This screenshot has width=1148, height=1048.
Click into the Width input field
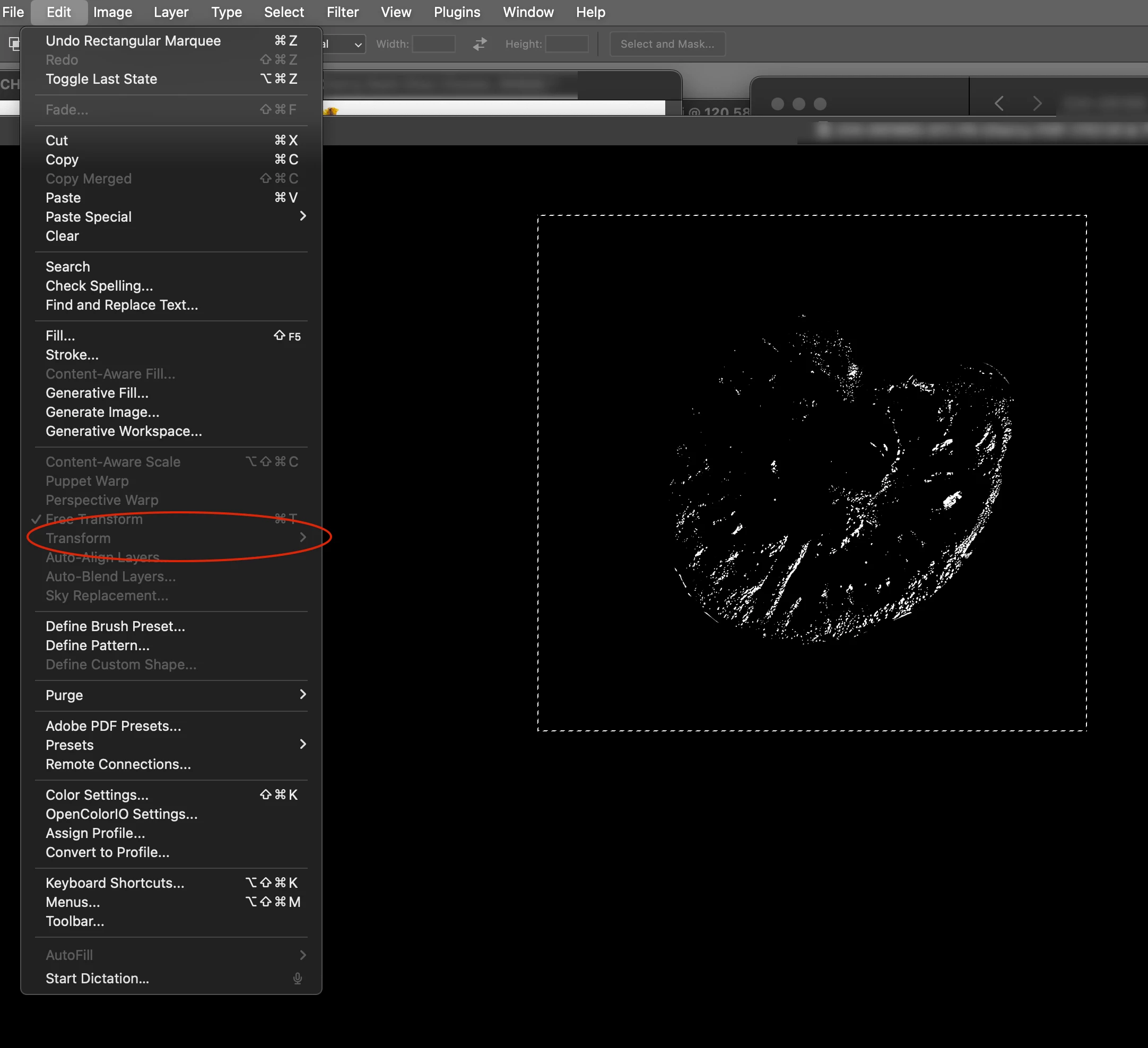click(433, 44)
